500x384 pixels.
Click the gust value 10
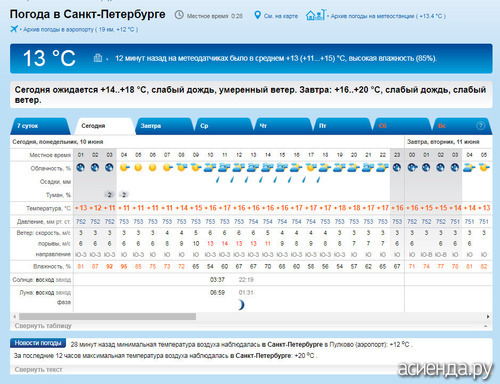coord(196,244)
